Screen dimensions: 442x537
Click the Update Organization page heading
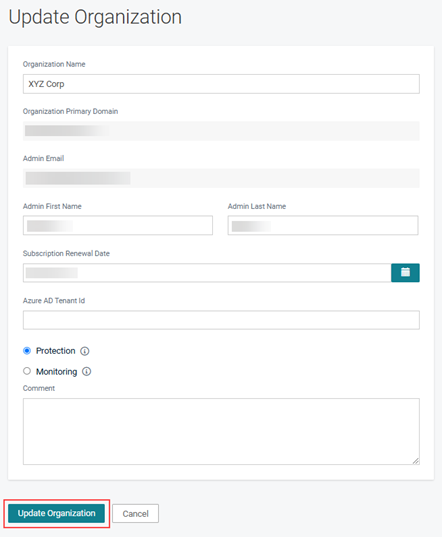[95, 17]
